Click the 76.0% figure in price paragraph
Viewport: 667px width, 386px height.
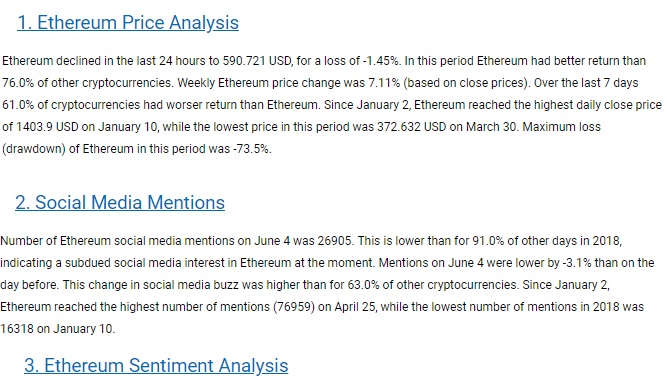click(x=18, y=83)
